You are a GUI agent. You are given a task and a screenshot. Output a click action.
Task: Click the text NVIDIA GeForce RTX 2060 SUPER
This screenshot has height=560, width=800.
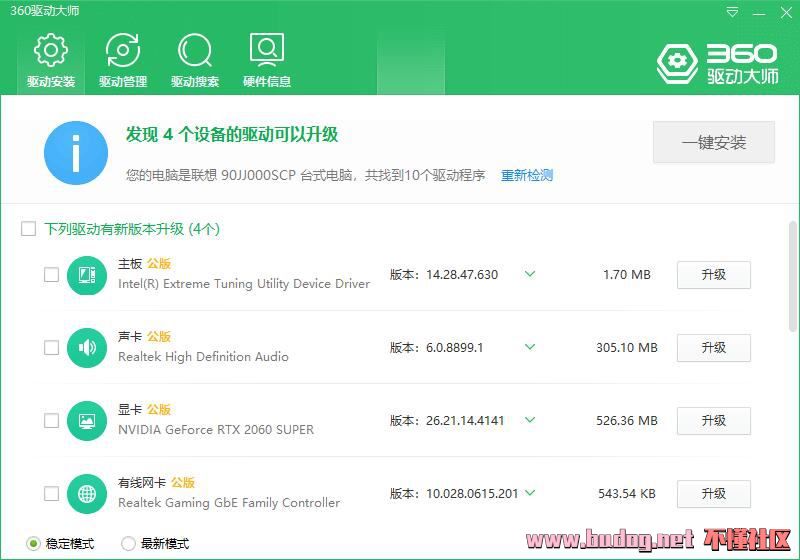click(216, 430)
